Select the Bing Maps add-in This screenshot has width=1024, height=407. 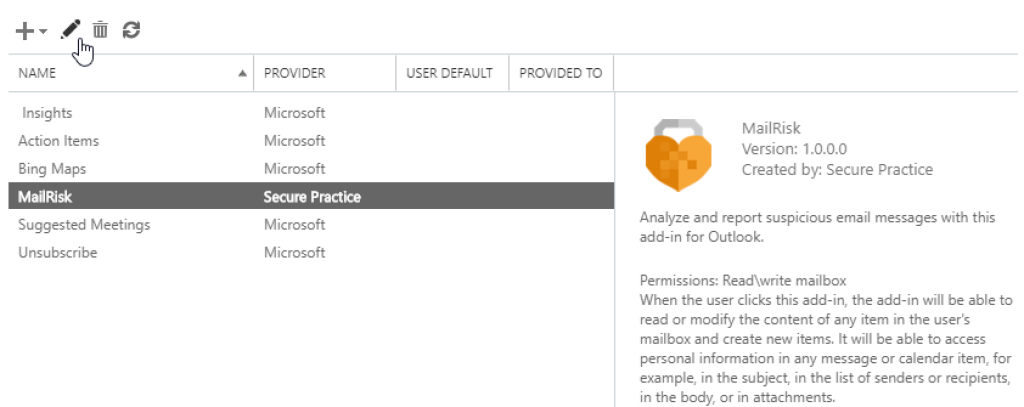coord(52,169)
